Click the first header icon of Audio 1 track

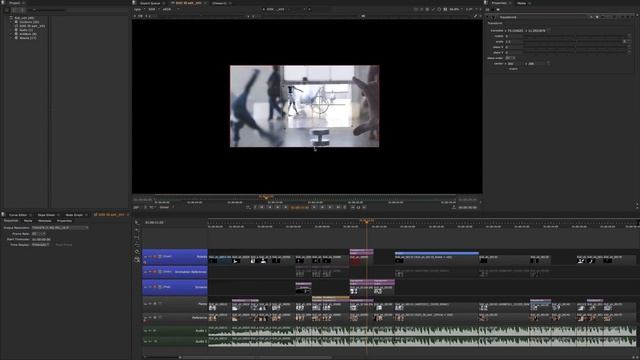point(145,331)
